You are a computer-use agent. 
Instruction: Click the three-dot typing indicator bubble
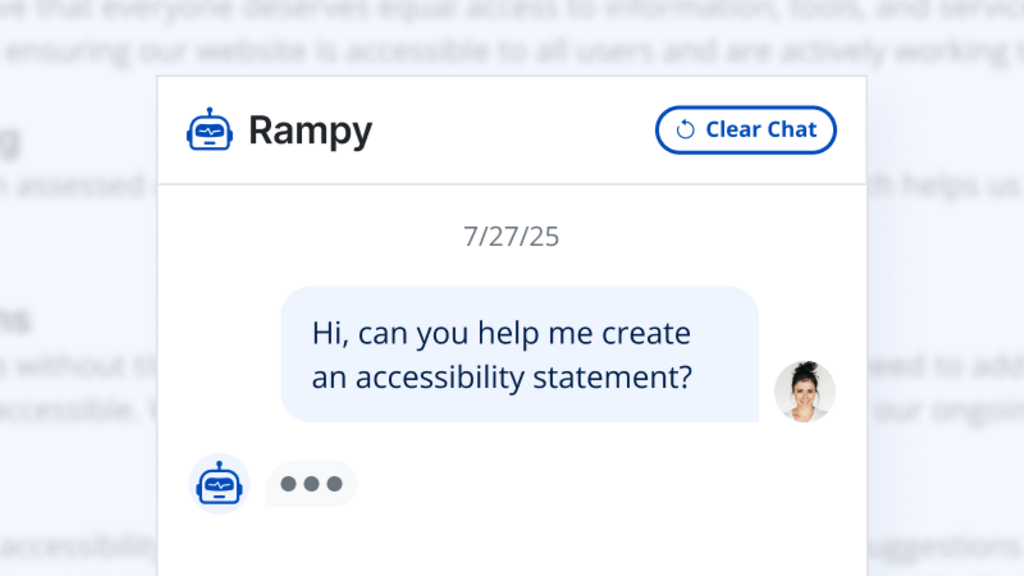pyautogui.click(x=311, y=484)
